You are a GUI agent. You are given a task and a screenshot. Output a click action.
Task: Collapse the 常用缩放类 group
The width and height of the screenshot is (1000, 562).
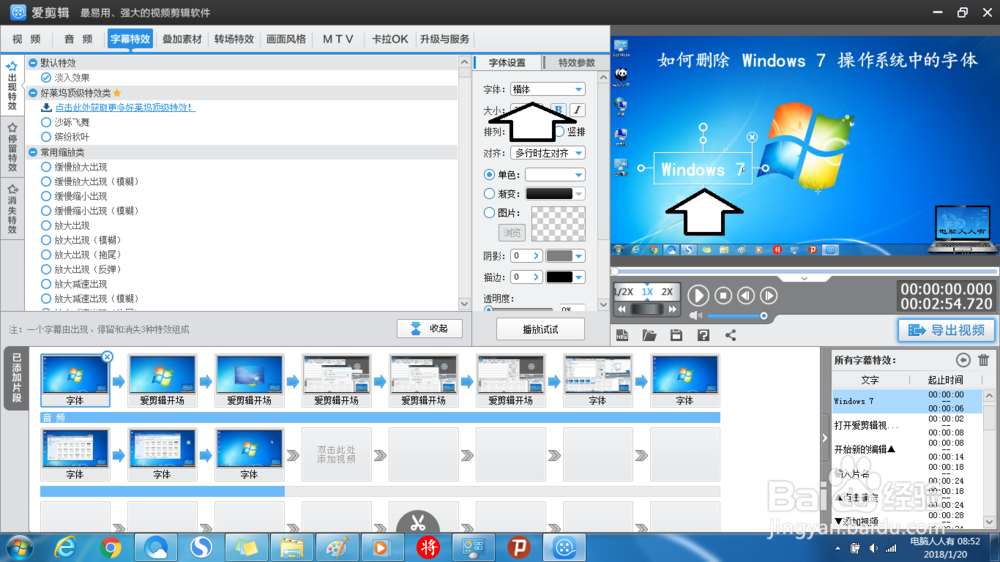[x=33, y=152]
